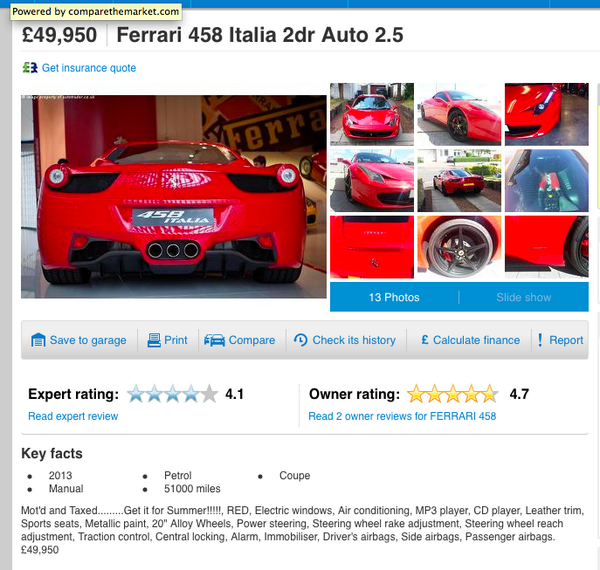
Task: Click the pound sign finance icon
Action: pyautogui.click(x=425, y=339)
